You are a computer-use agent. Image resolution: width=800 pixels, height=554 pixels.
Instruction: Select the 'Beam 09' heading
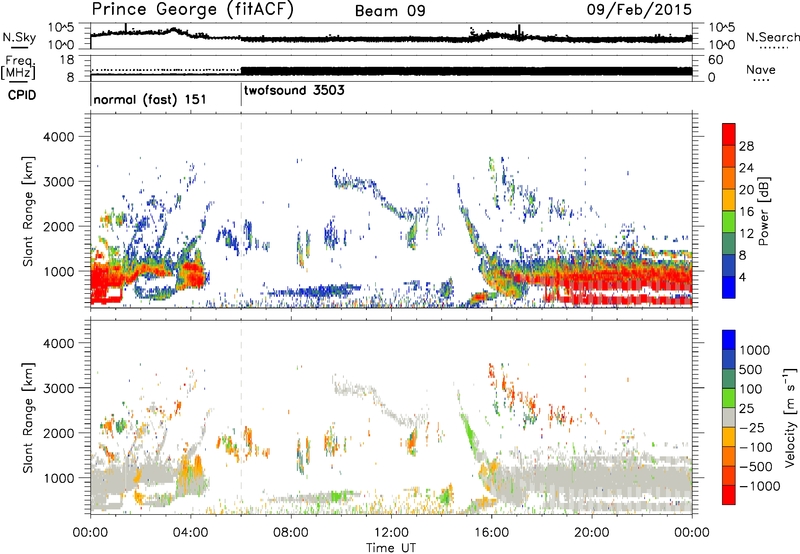click(x=390, y=11)
